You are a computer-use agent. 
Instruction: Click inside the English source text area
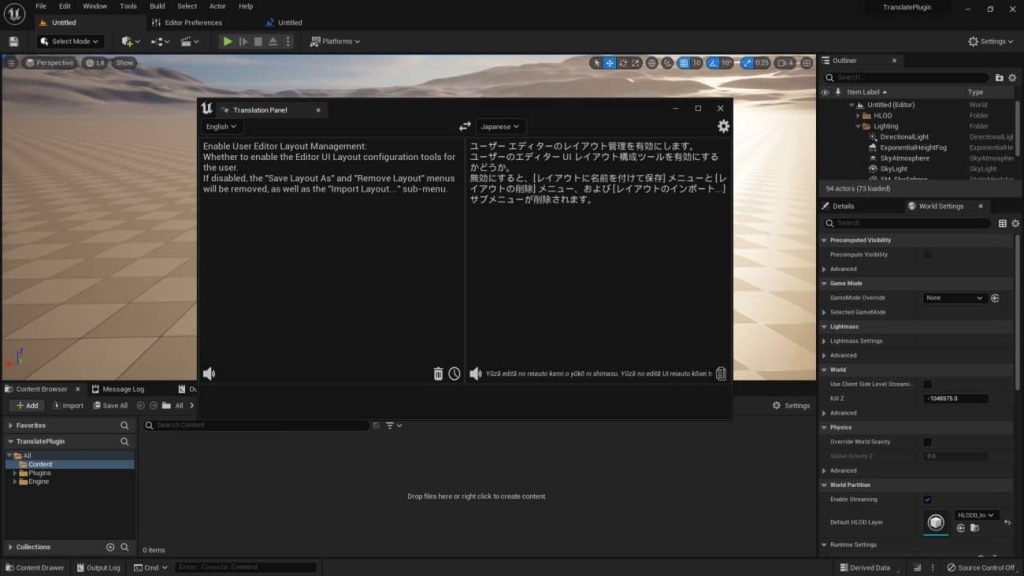point(331,251)
